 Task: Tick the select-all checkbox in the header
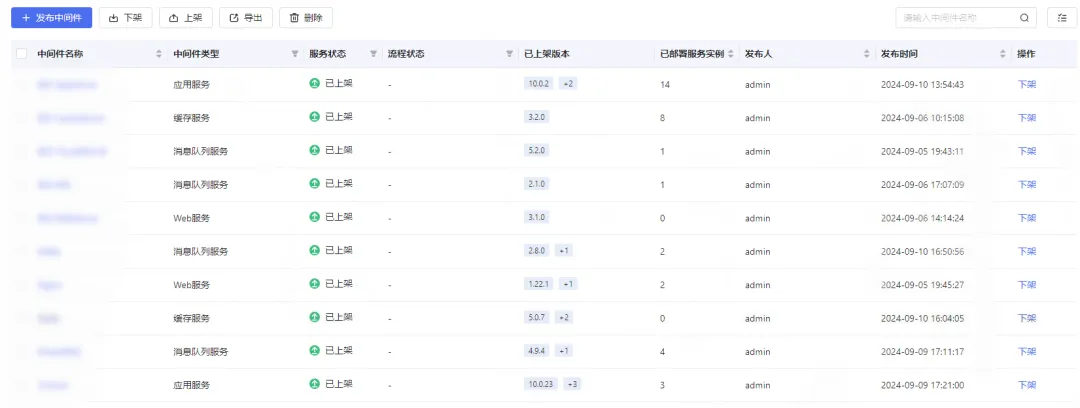click(x=22, y=54)
